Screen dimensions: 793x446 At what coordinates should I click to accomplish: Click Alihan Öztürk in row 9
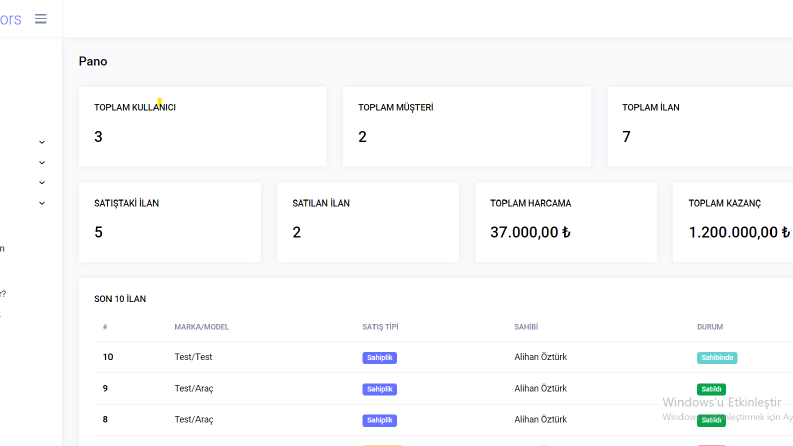tap(541, 388)
